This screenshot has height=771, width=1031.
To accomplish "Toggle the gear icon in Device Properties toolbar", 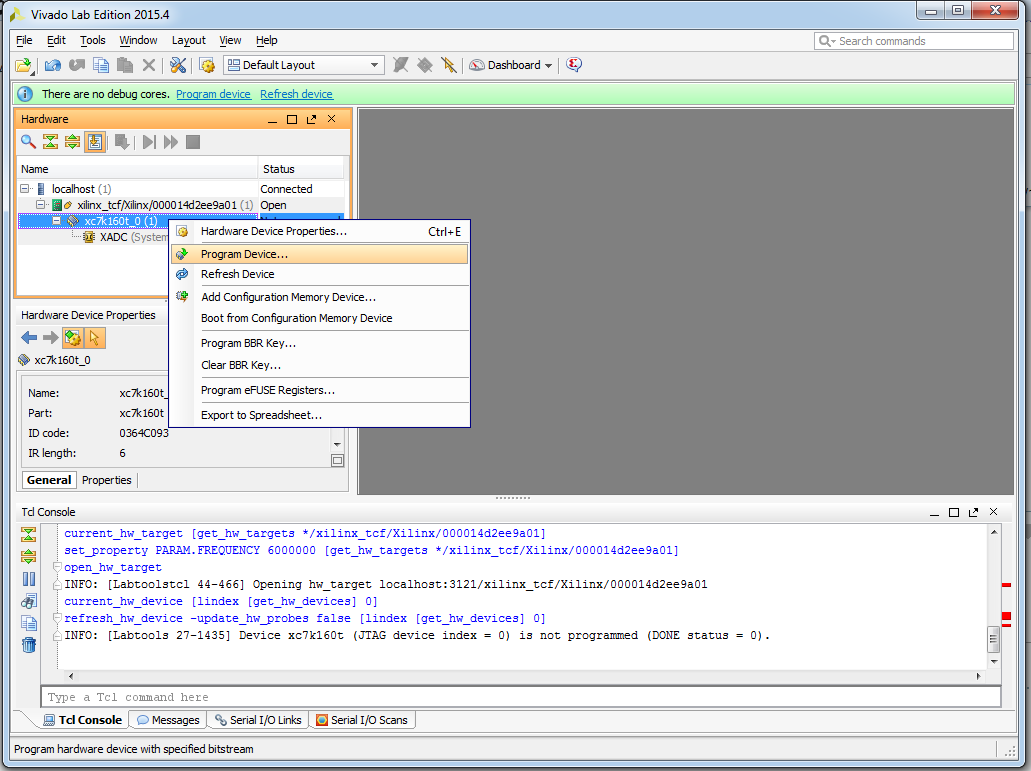I will coord(72,338).
